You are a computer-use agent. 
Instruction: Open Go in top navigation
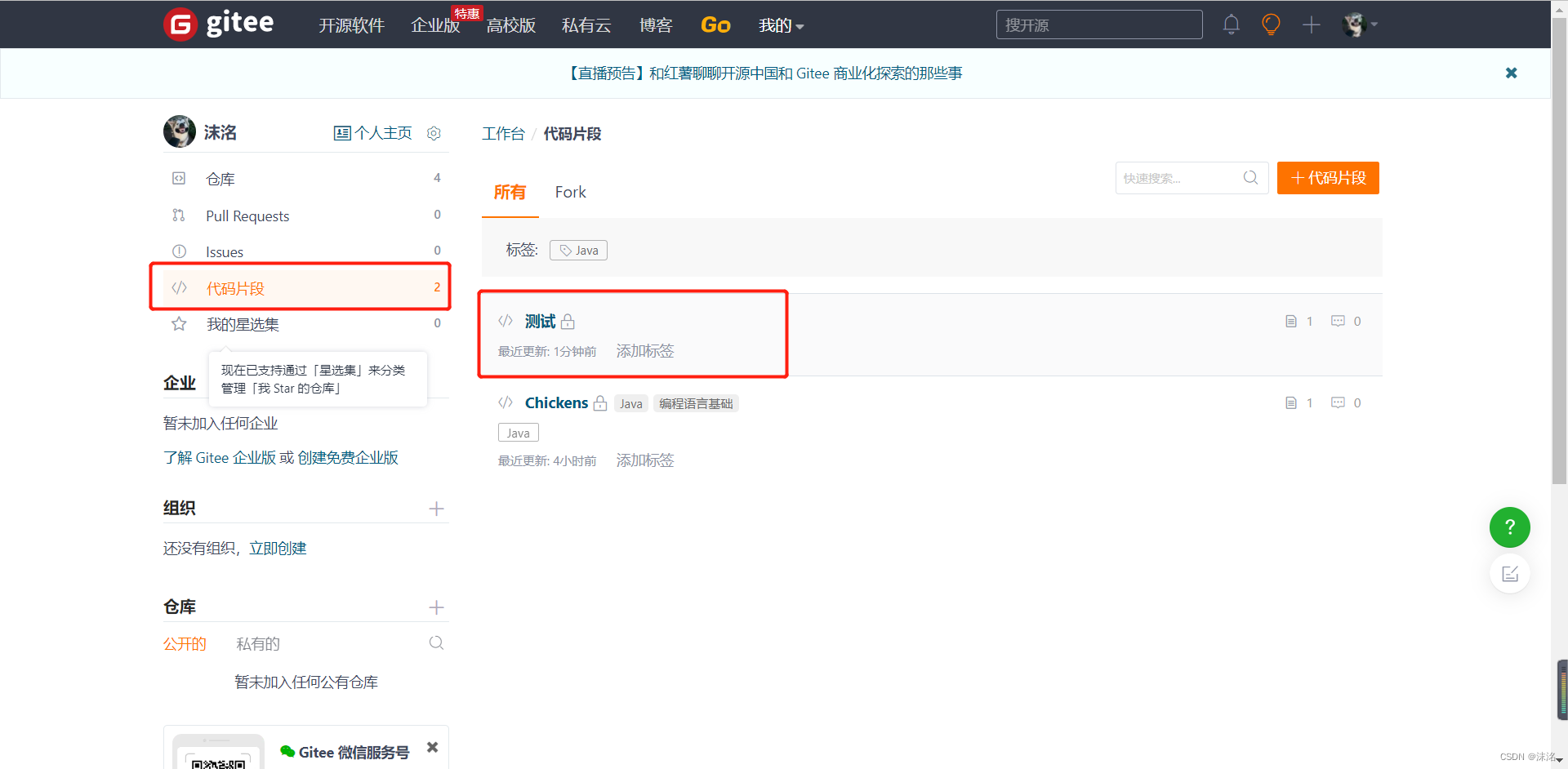click(x=715, y=25)
